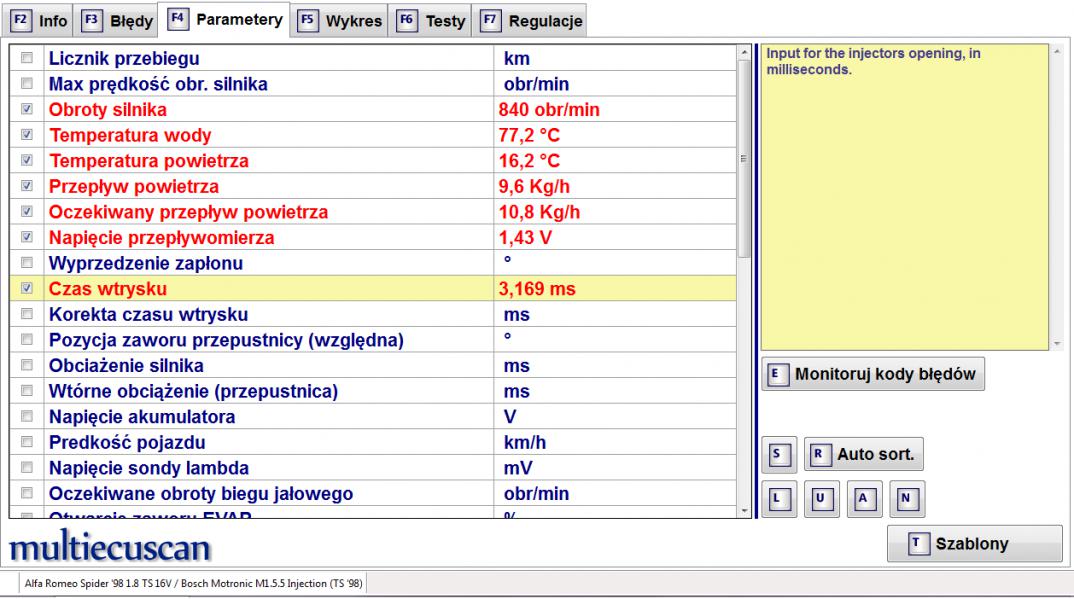Viewport: 1074px width, 599px height.
Task: Enable the Obciażenie silnika checkbox
Action: click(27, 365)
